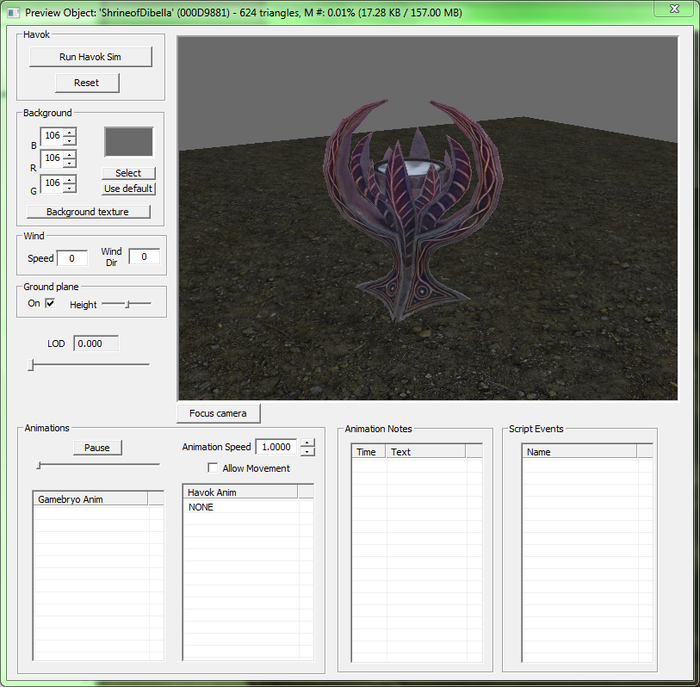Decrease Animation Speed with down arrow
The width and height of the screenshot is (700, 687).
point(307,451)
